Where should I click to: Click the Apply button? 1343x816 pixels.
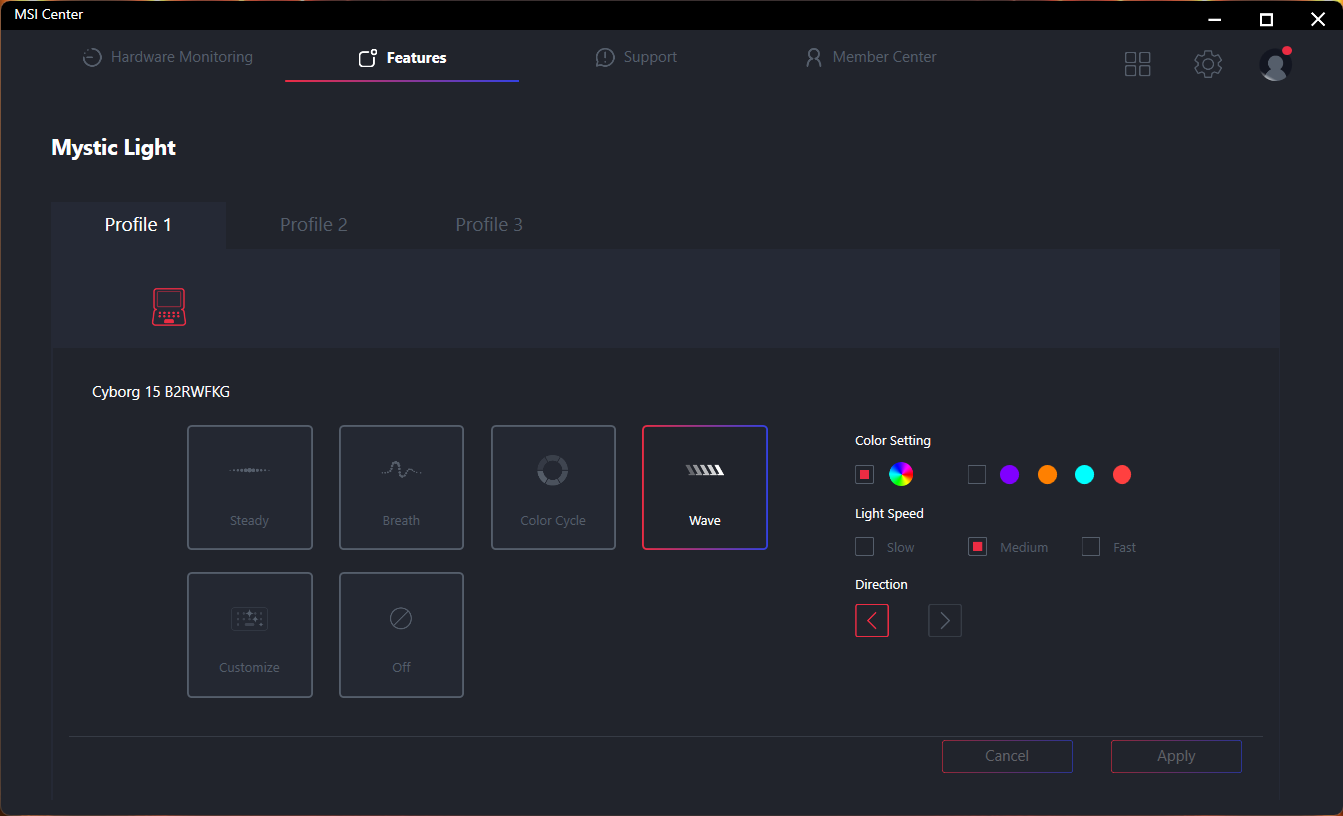pos(1176,756)
